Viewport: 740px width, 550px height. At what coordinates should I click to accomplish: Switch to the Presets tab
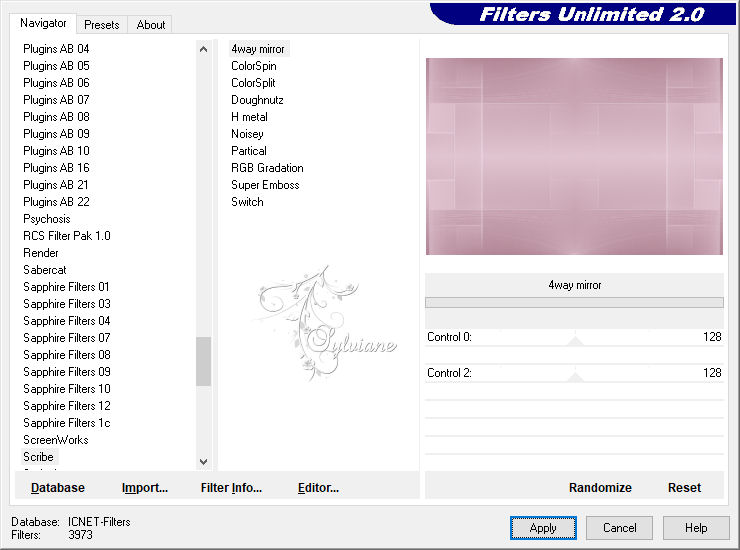pos(101,25)
